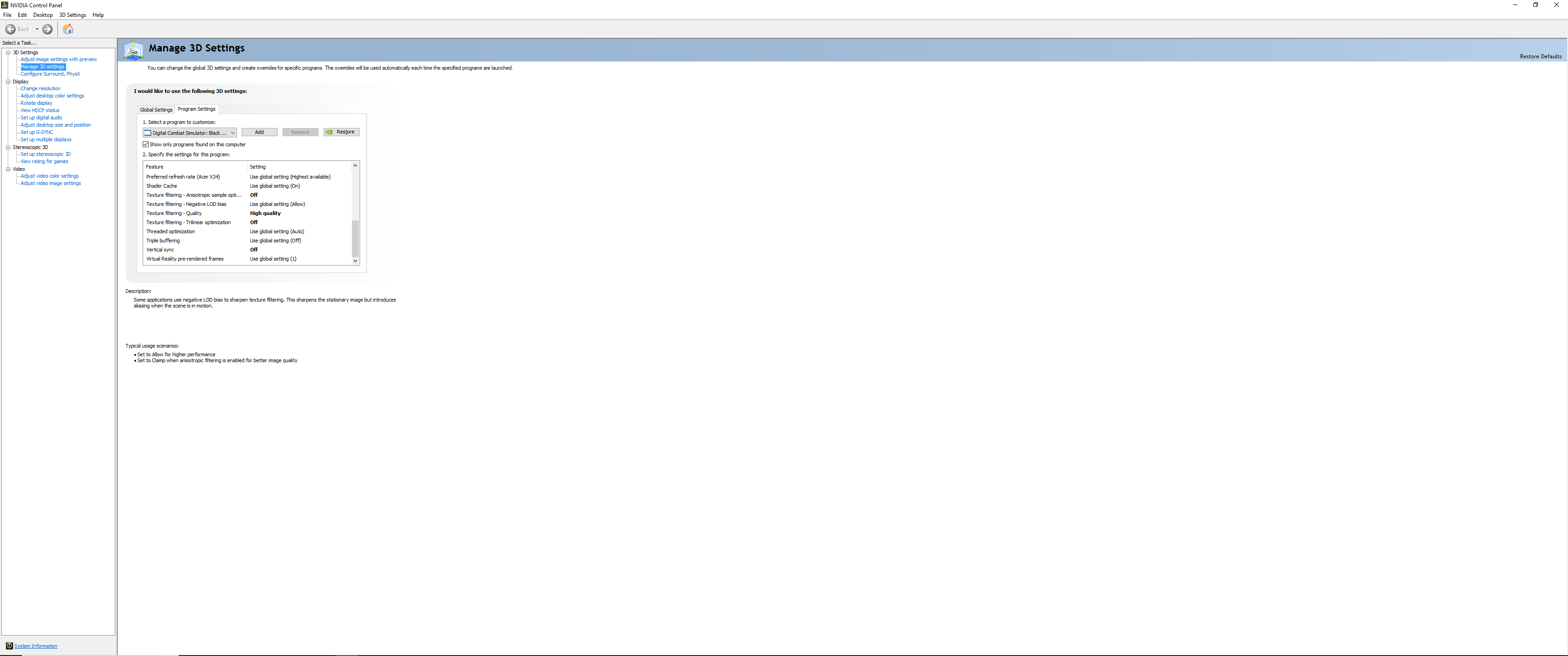1568x656 pixels.
Task: Click the High quality setting value
Action: (x=265, y=214)
